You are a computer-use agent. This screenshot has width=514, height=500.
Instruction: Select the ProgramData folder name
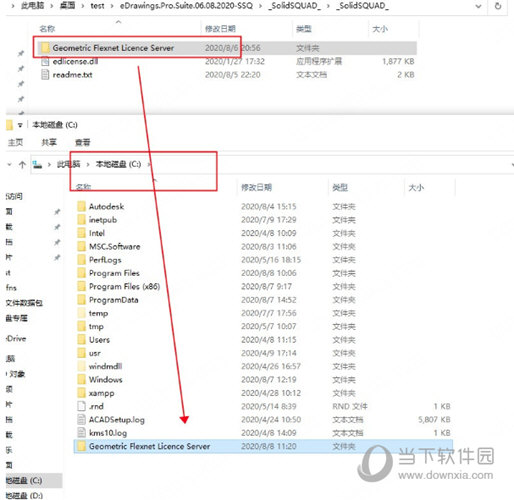click(x=113, y=300)
